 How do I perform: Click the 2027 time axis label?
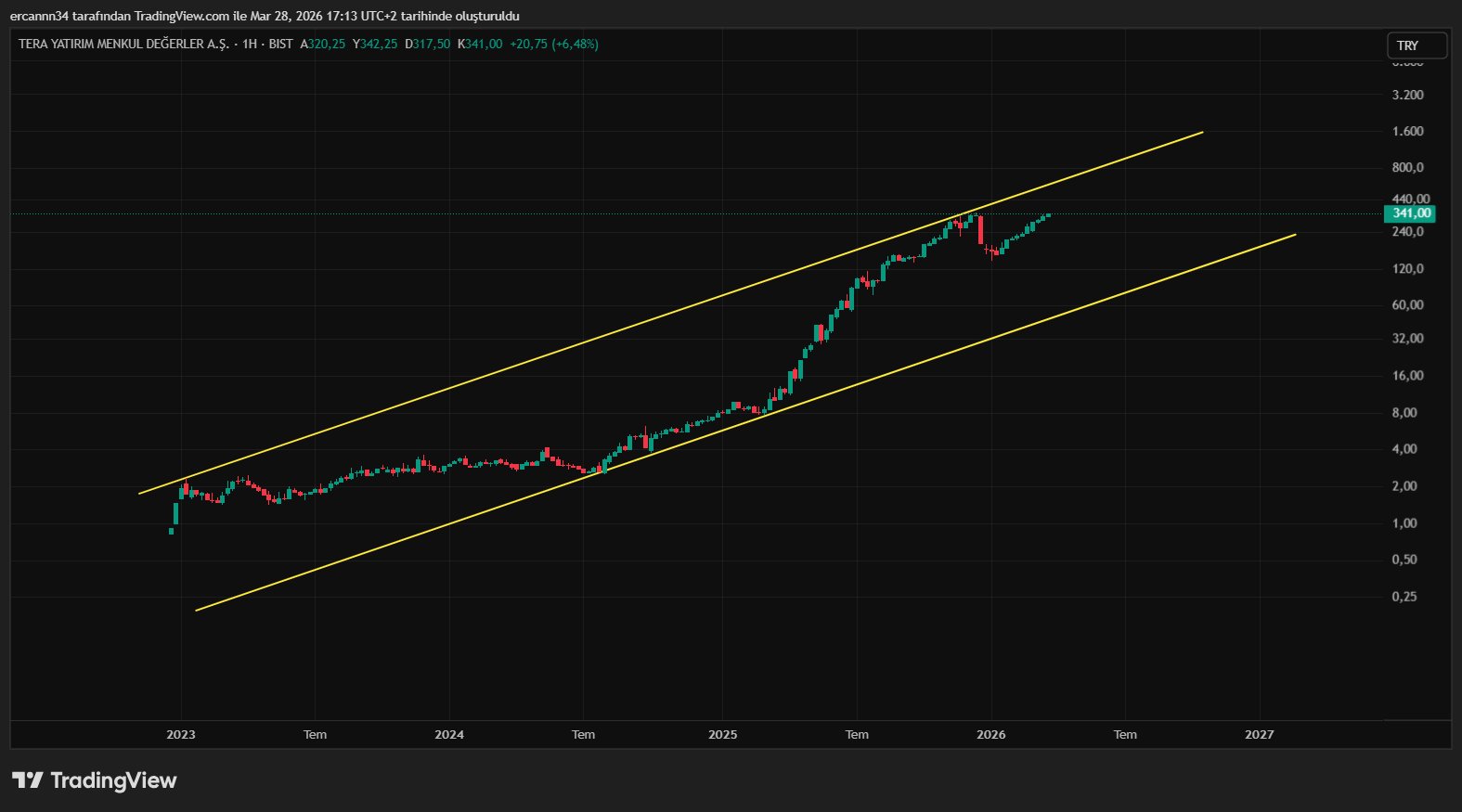click(x=1260, y=734)
